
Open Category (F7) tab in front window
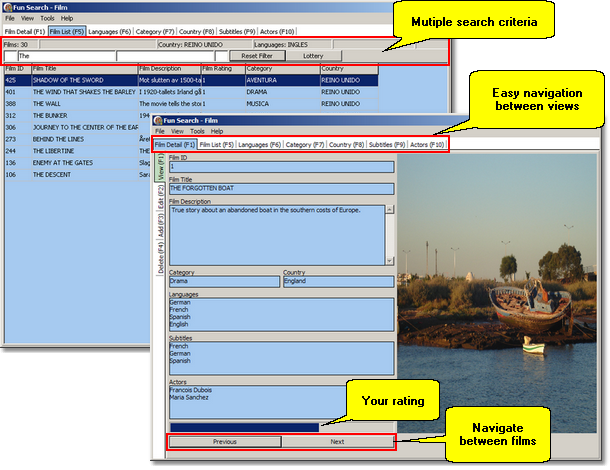tap(305, 145)
